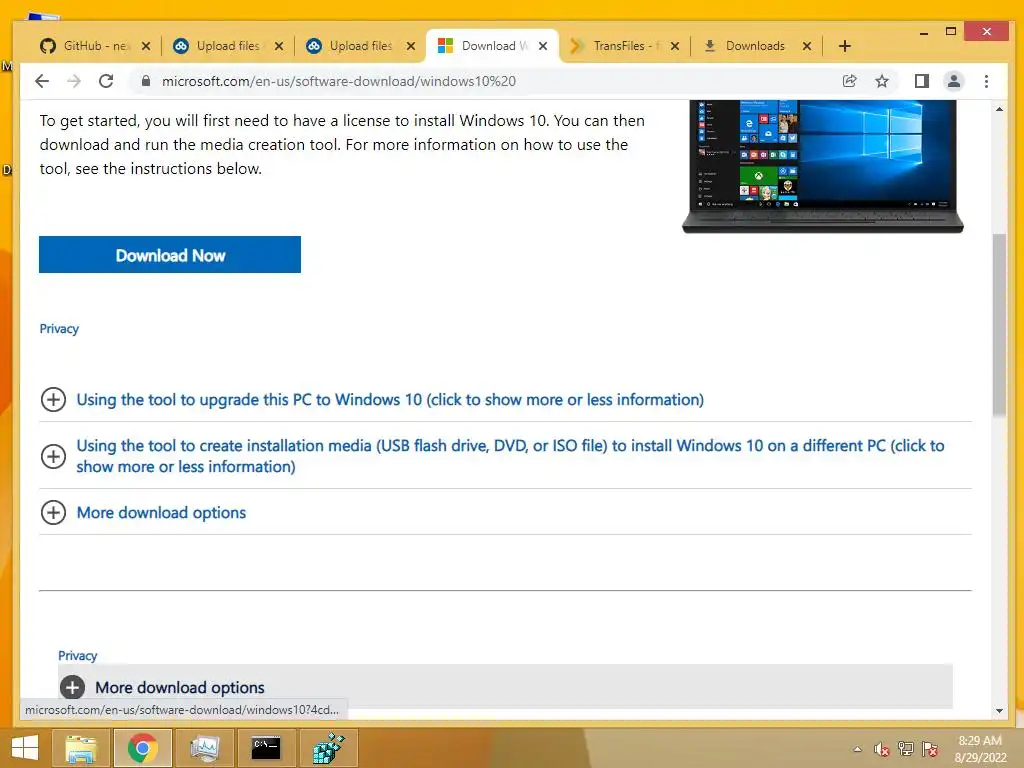Open the Windows Start button
Image resolution: width=1024 pixels, height=768 pixels.
tap(24, 748)
